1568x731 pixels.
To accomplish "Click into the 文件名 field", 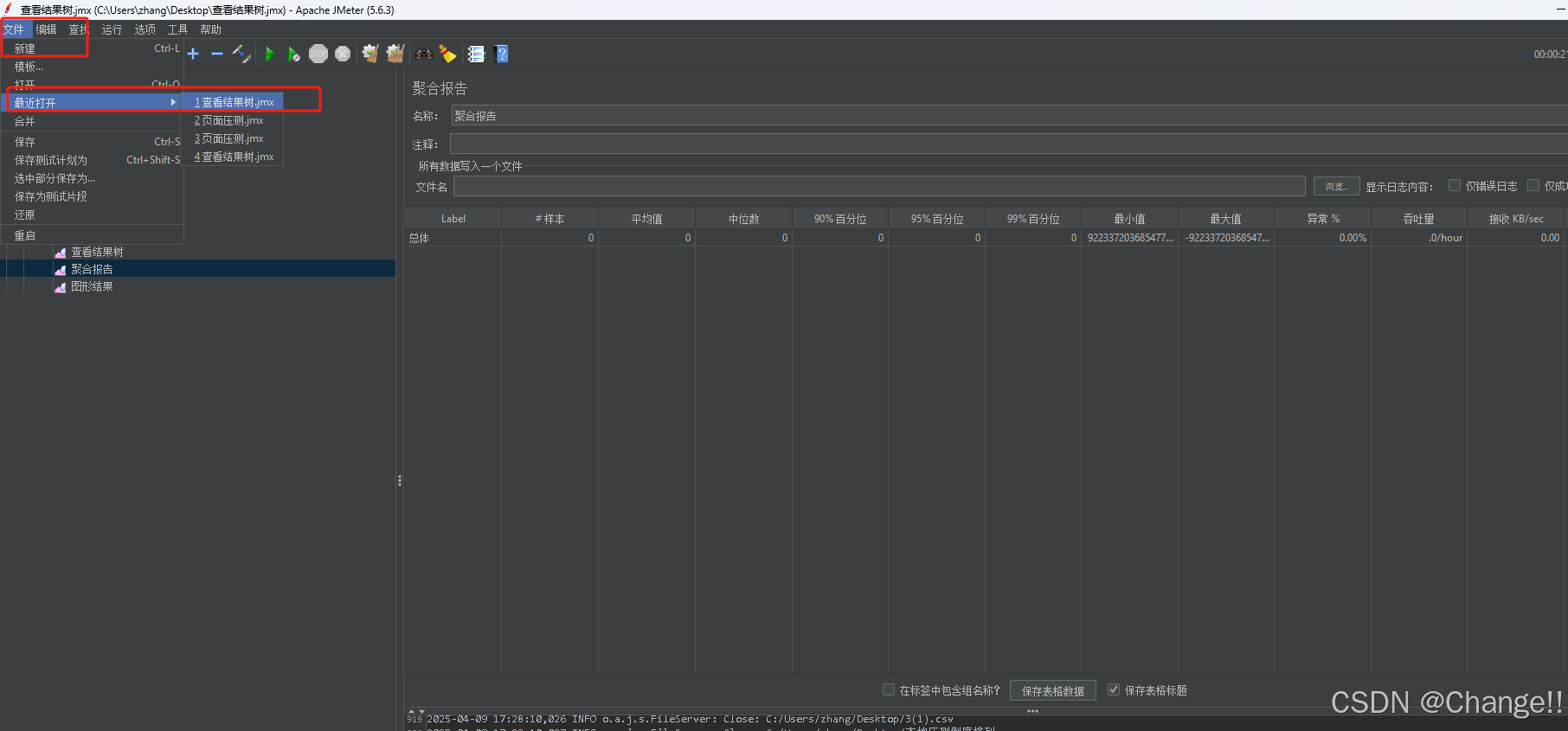I will [x=879, y=186].
